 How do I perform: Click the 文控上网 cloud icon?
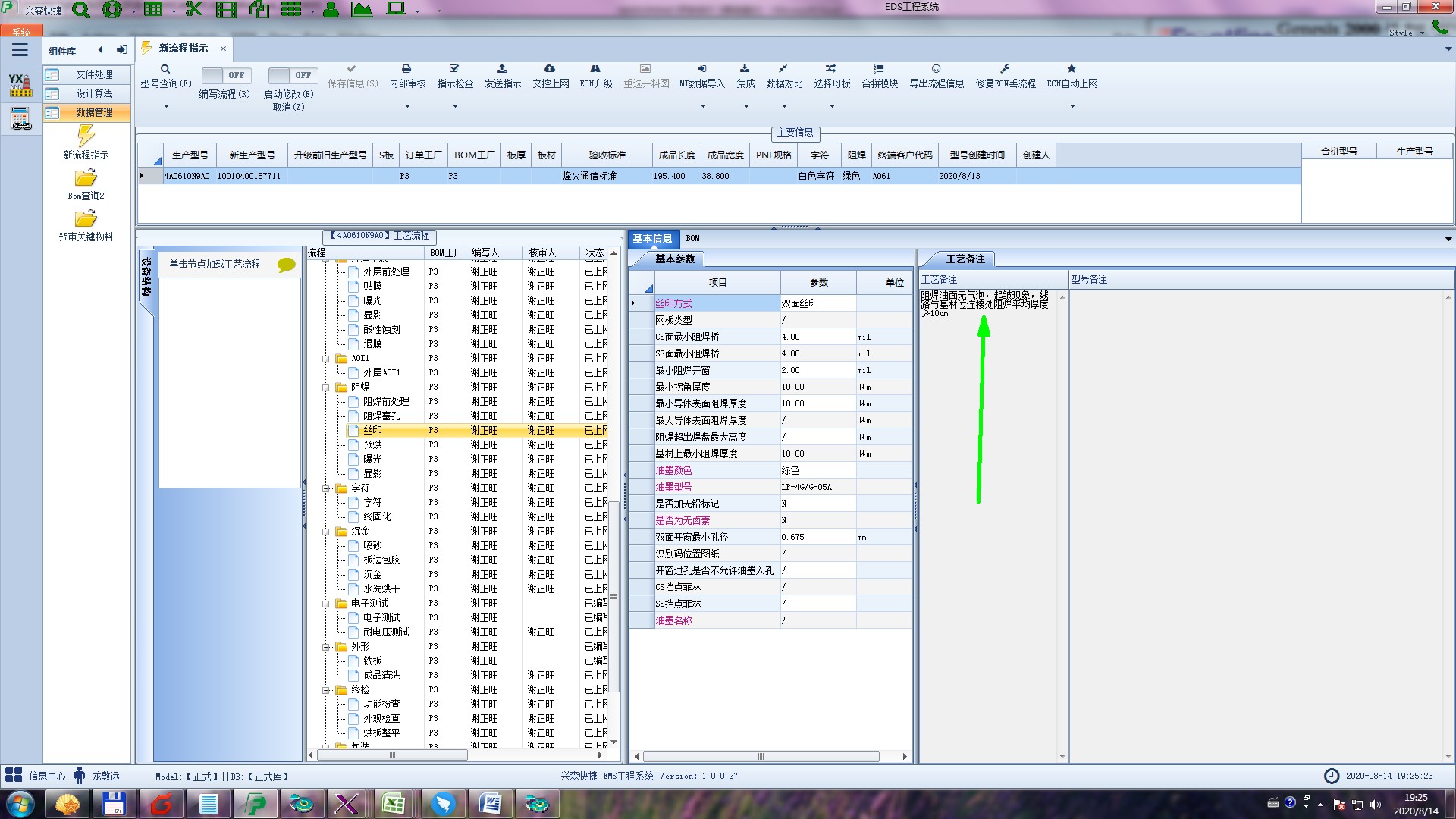[550, 69]
